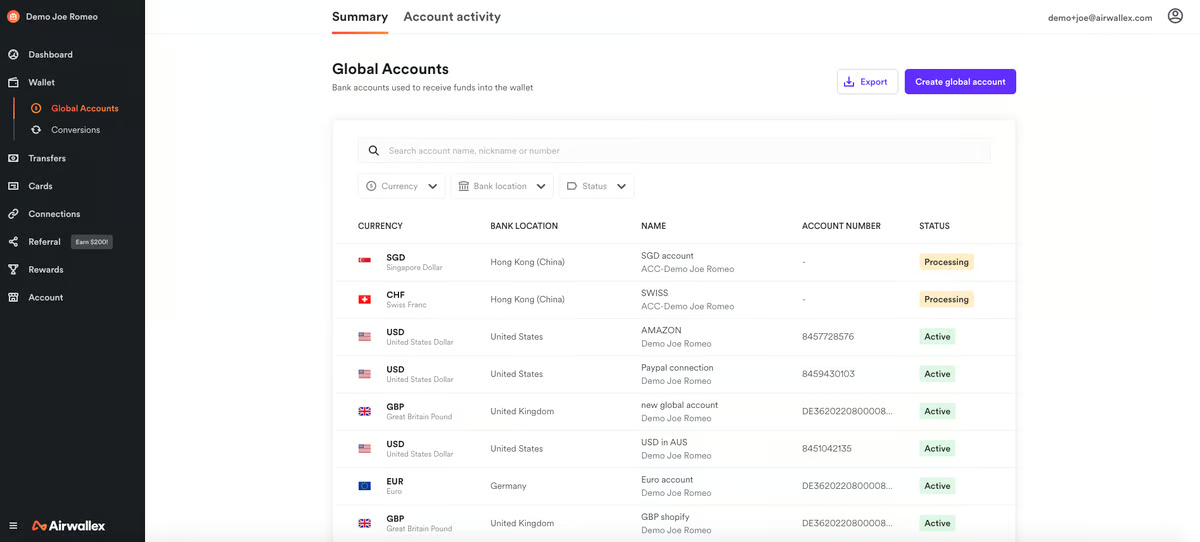This screenshot has height=542, width=1200.
Task: Click the Demo Joe Romeo orange account icon
Action: coord(13,16)
